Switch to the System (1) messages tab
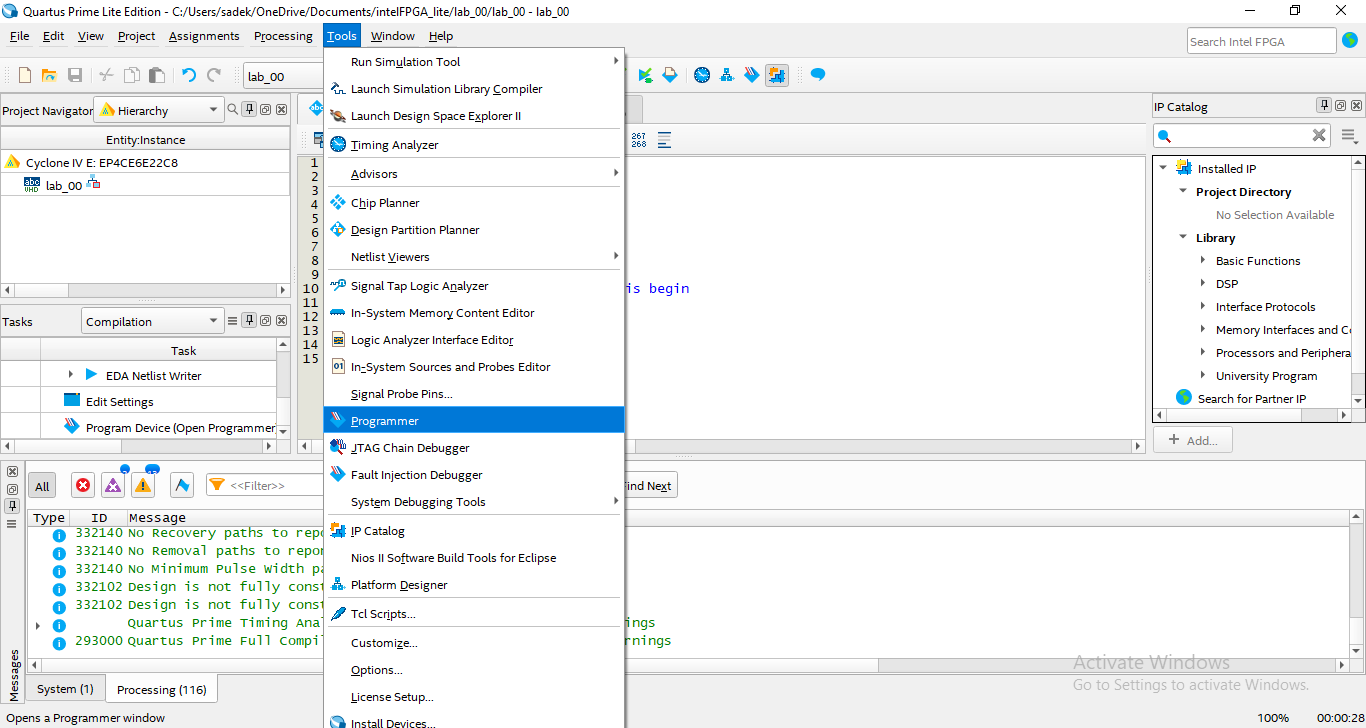 (65, 689)
